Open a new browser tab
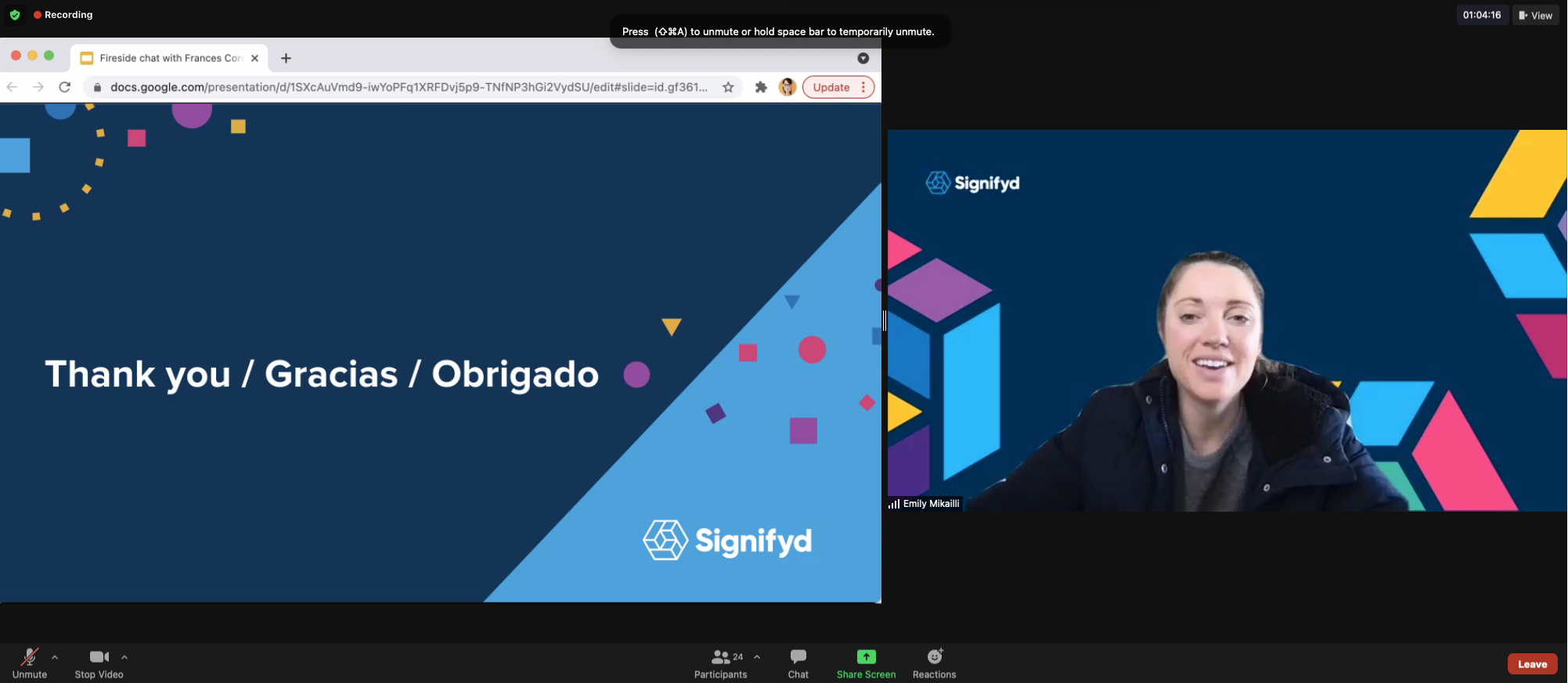Viewport: 1568px width, 683px height. click(x=286, y=58)
